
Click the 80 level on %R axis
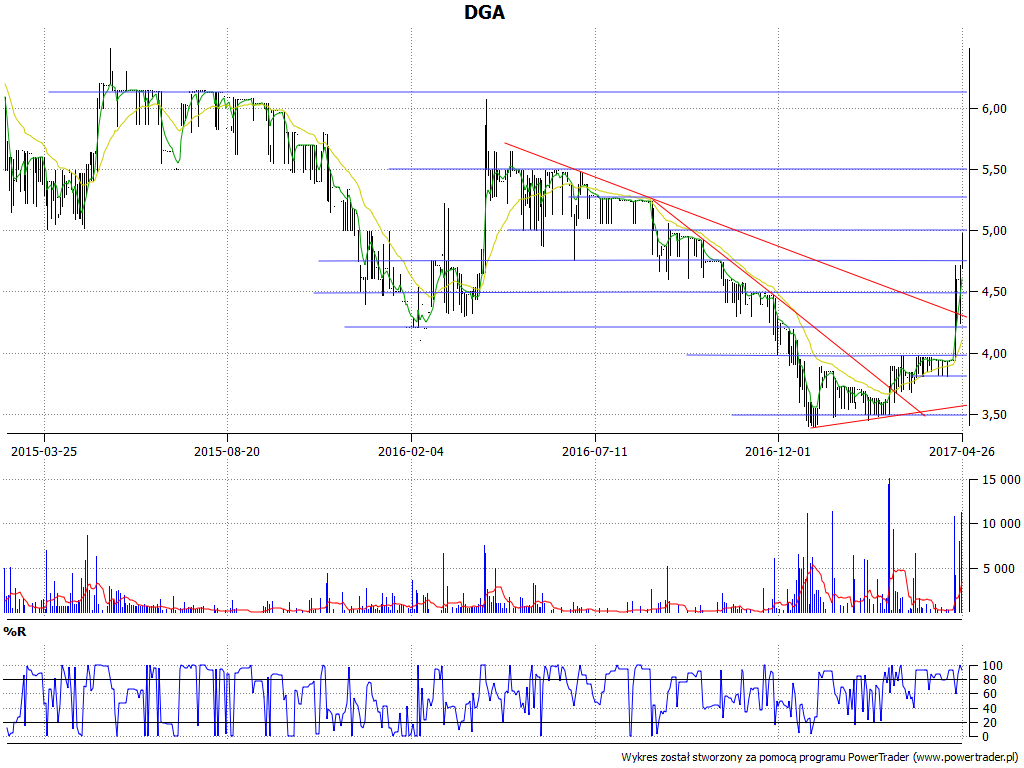pyautogui.click(x=987, y=680)
